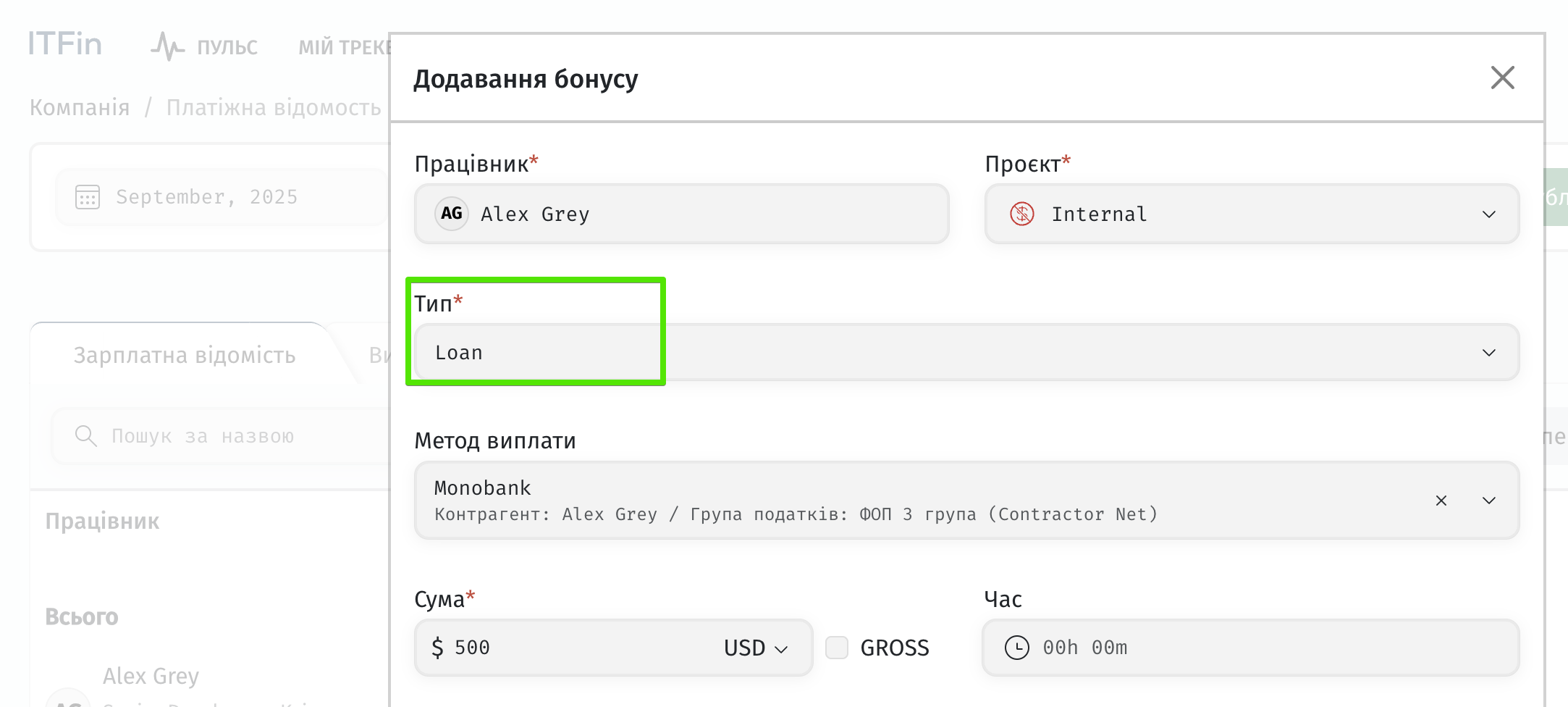This screenshot has width=1568, height=707.
Task: Click the ITFin logo
Action: [65, 44]
